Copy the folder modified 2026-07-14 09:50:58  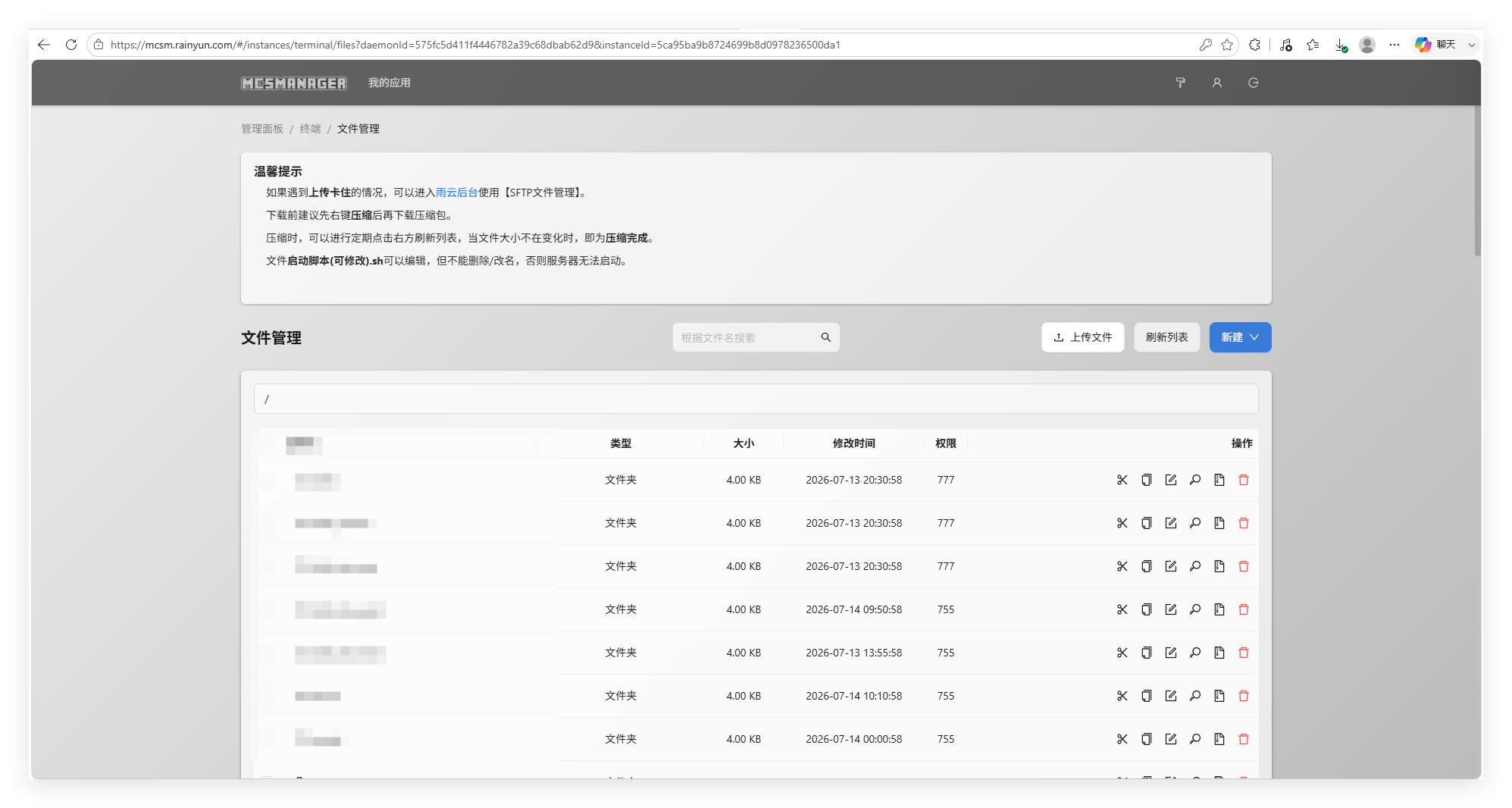pyautogui.click(x=1147, y=609)
